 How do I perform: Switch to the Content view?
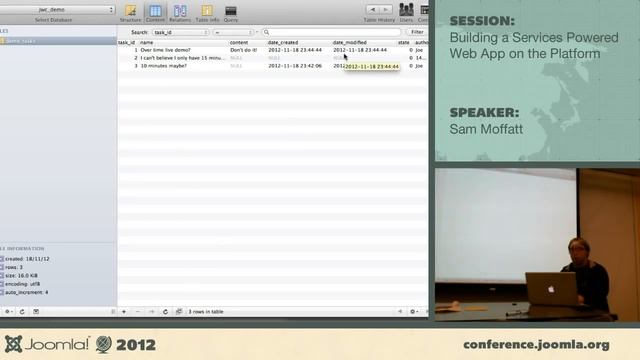(155, 13)
